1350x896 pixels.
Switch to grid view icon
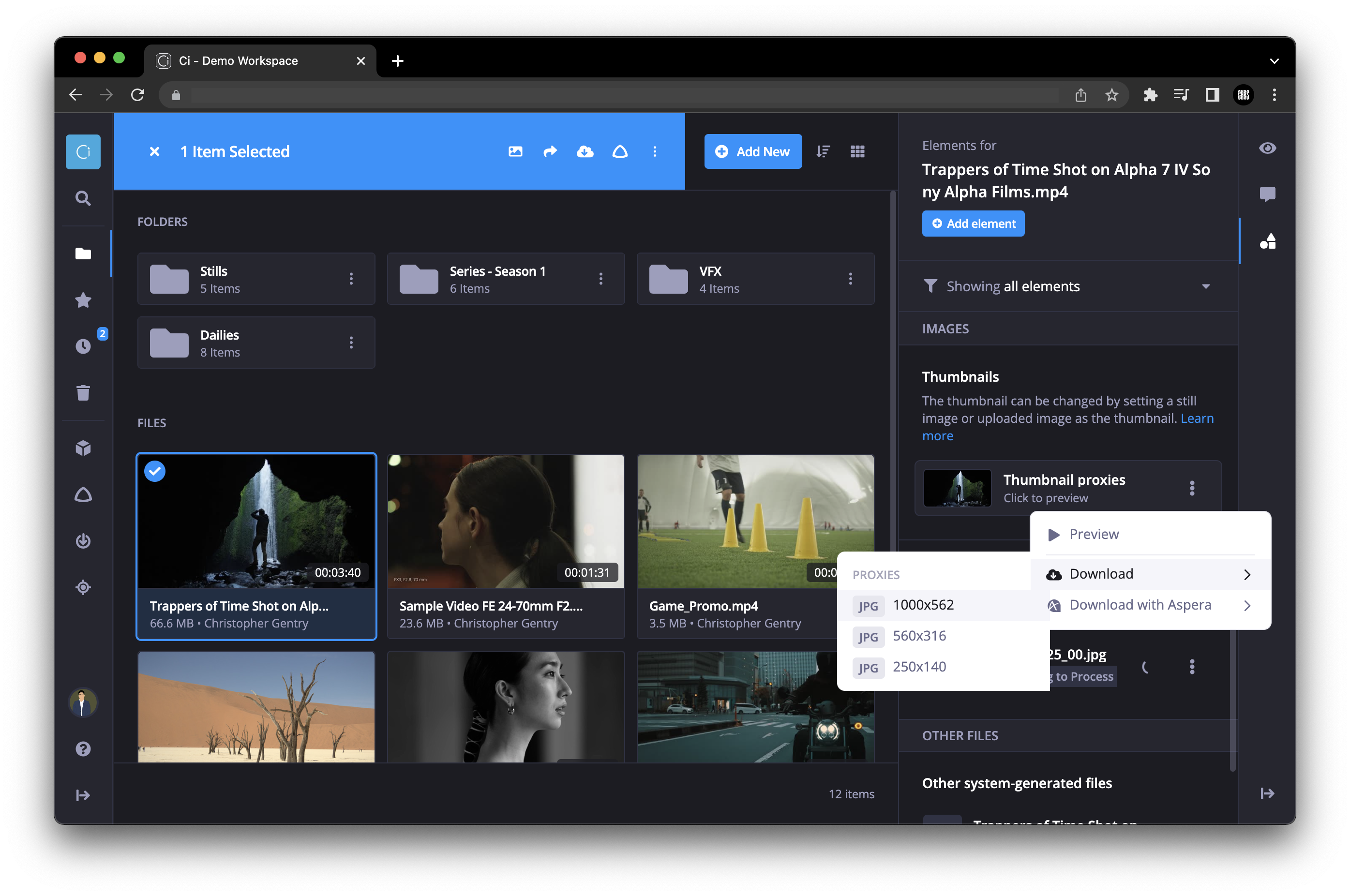tap(857, 151)
